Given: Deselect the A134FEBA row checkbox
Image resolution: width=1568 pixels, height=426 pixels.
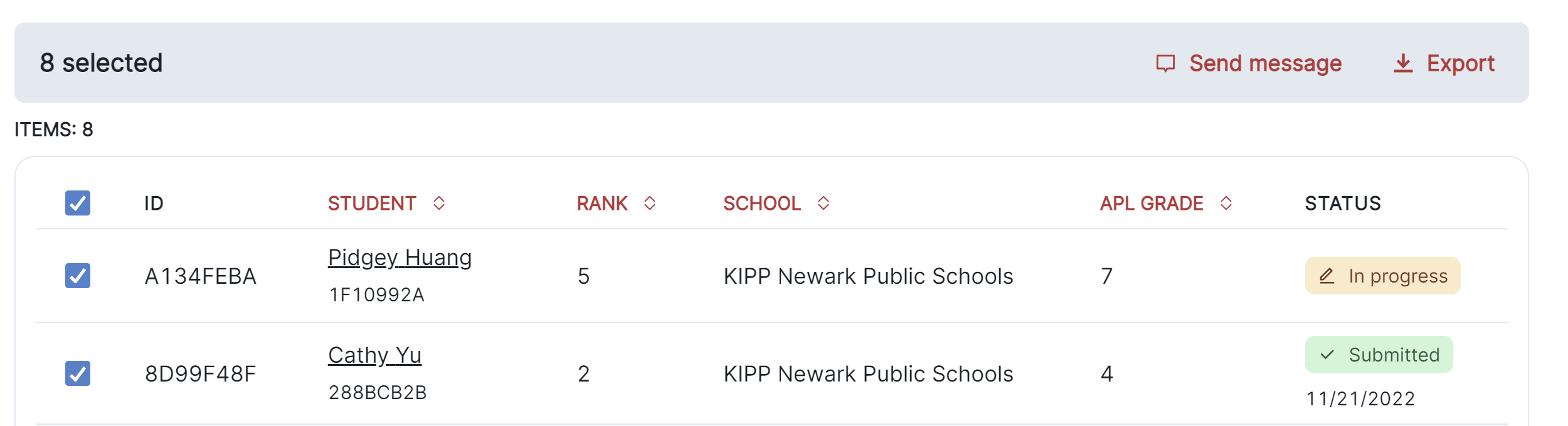Looking at the screenshot, I should click(x=78, y=276).
